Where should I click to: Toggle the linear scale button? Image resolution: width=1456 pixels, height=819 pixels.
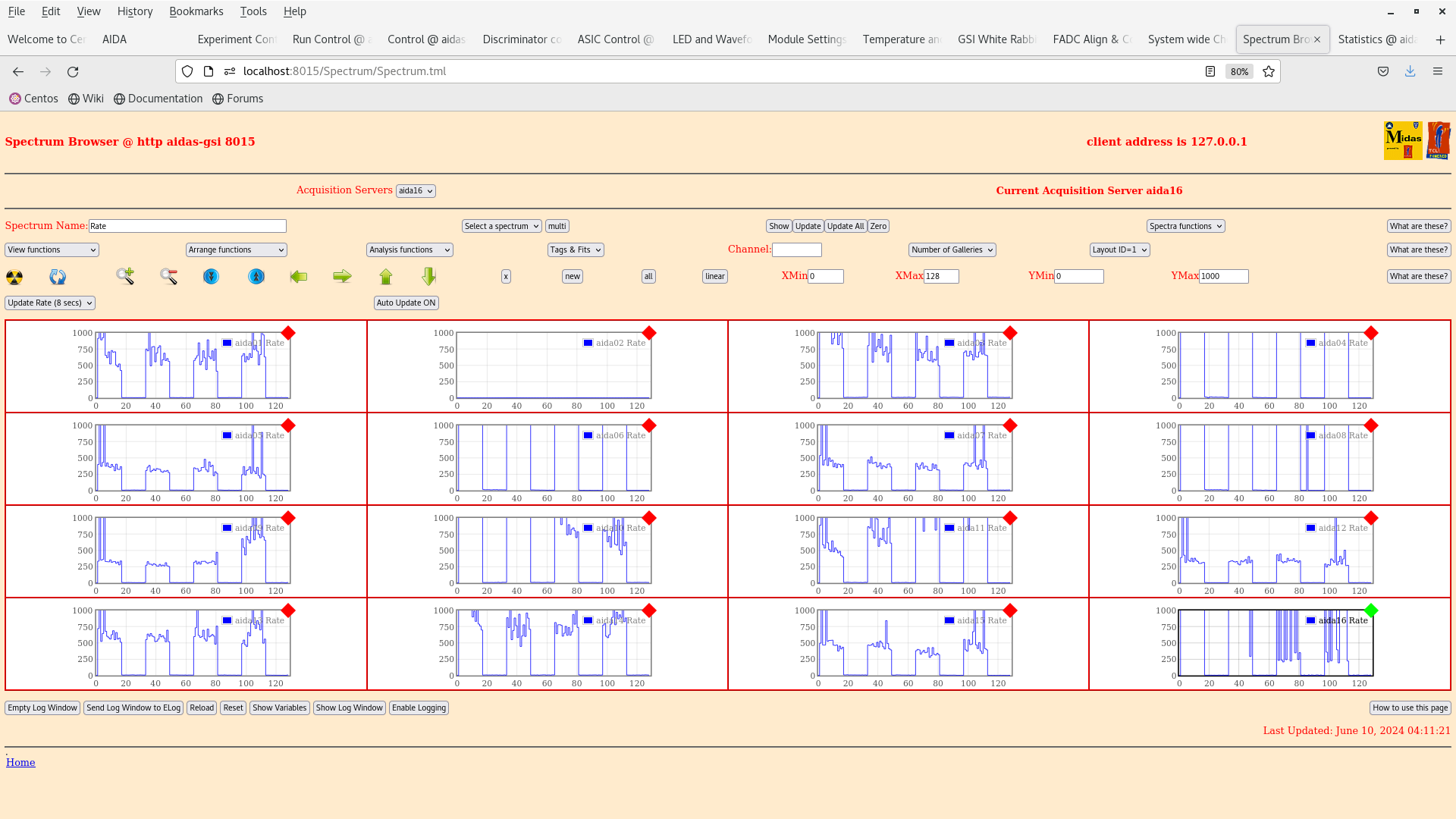(x=714, y=276)
